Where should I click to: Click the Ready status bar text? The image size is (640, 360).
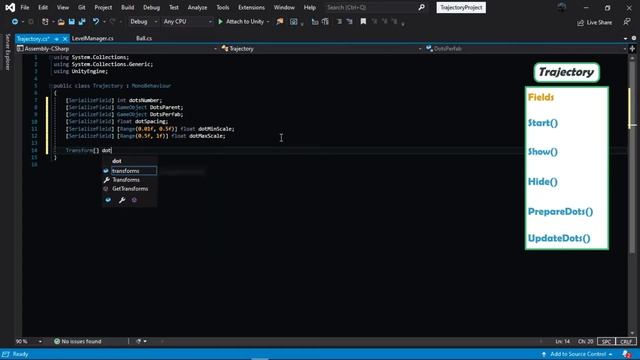pyautogui.click(x=20, y=354)
